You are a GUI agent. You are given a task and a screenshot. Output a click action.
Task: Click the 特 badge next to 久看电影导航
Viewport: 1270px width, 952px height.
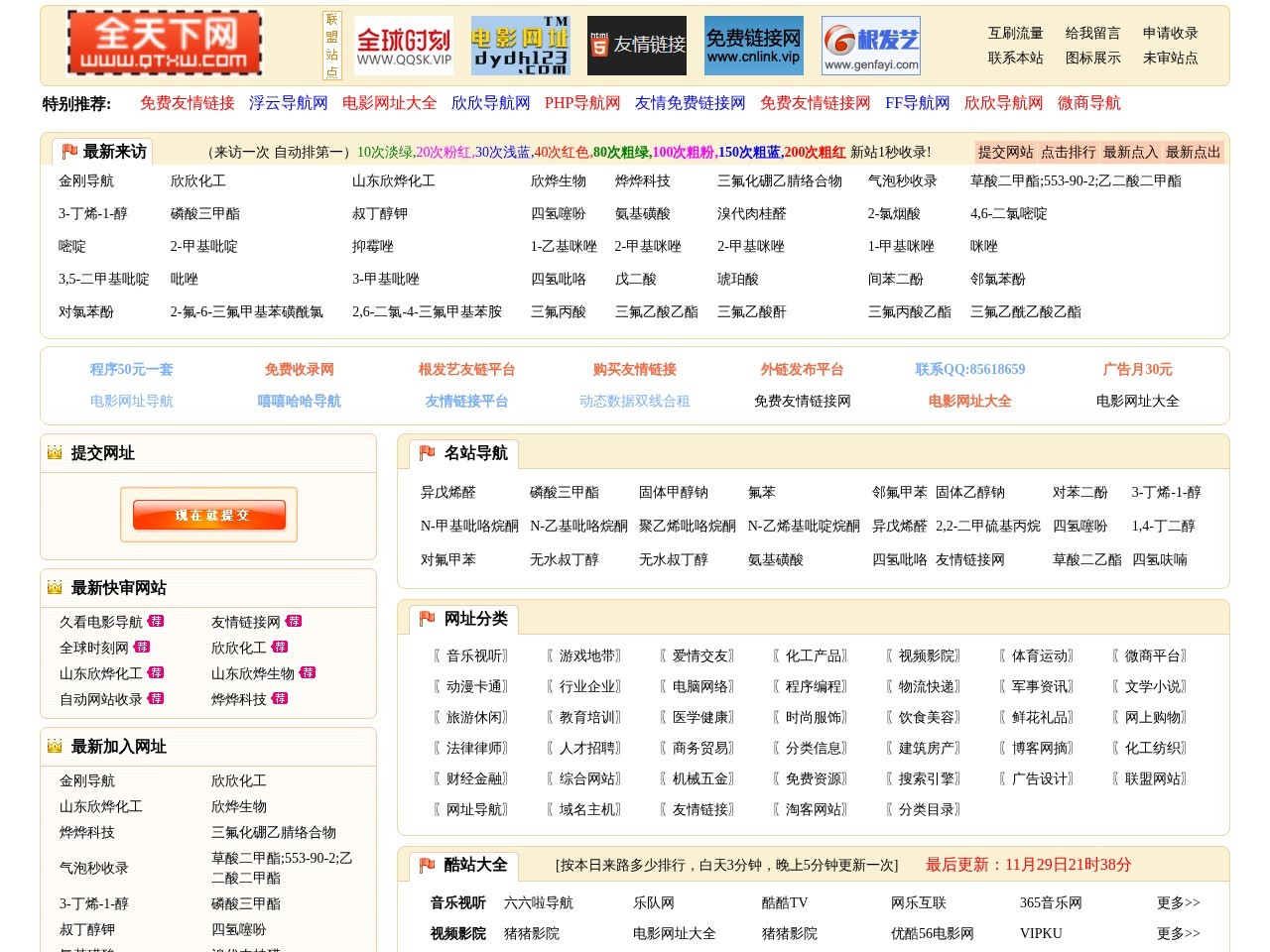[159, 622]
